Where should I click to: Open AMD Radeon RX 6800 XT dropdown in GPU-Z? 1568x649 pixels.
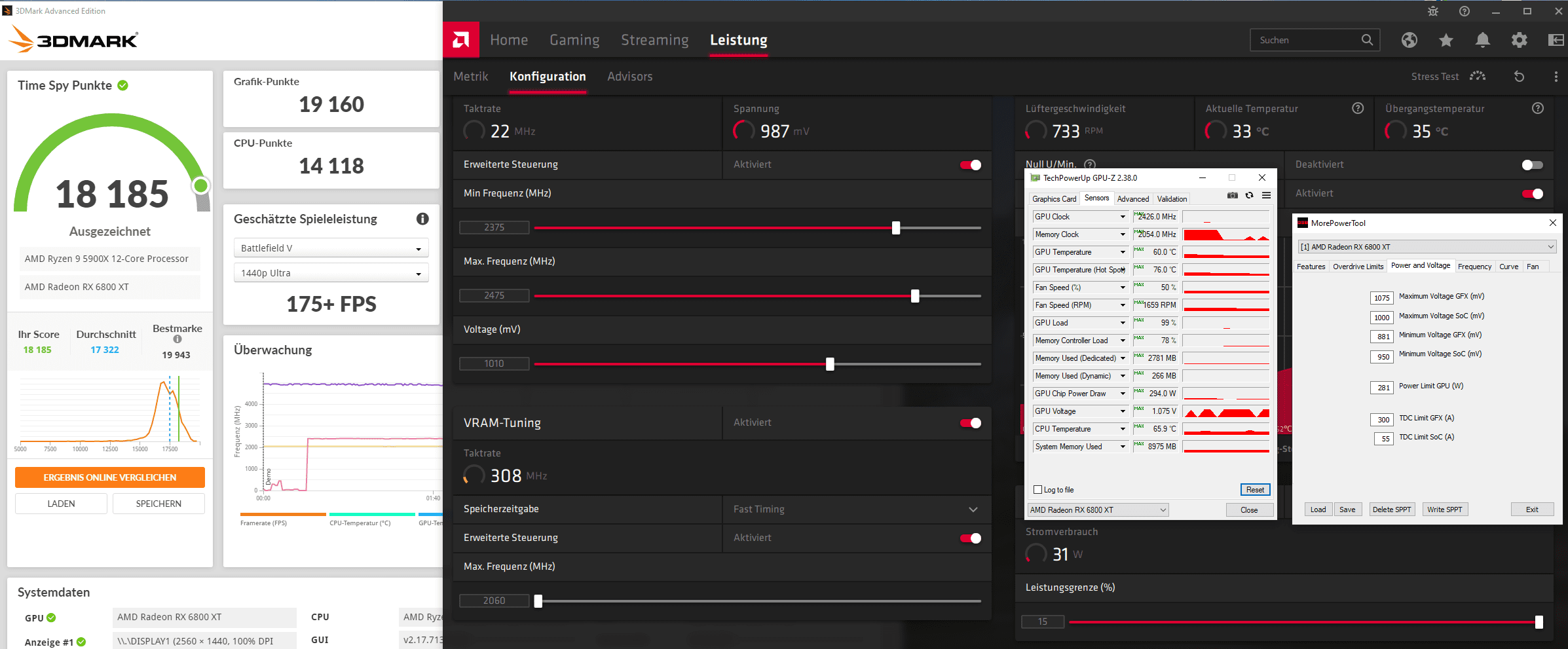(1098, 510)
